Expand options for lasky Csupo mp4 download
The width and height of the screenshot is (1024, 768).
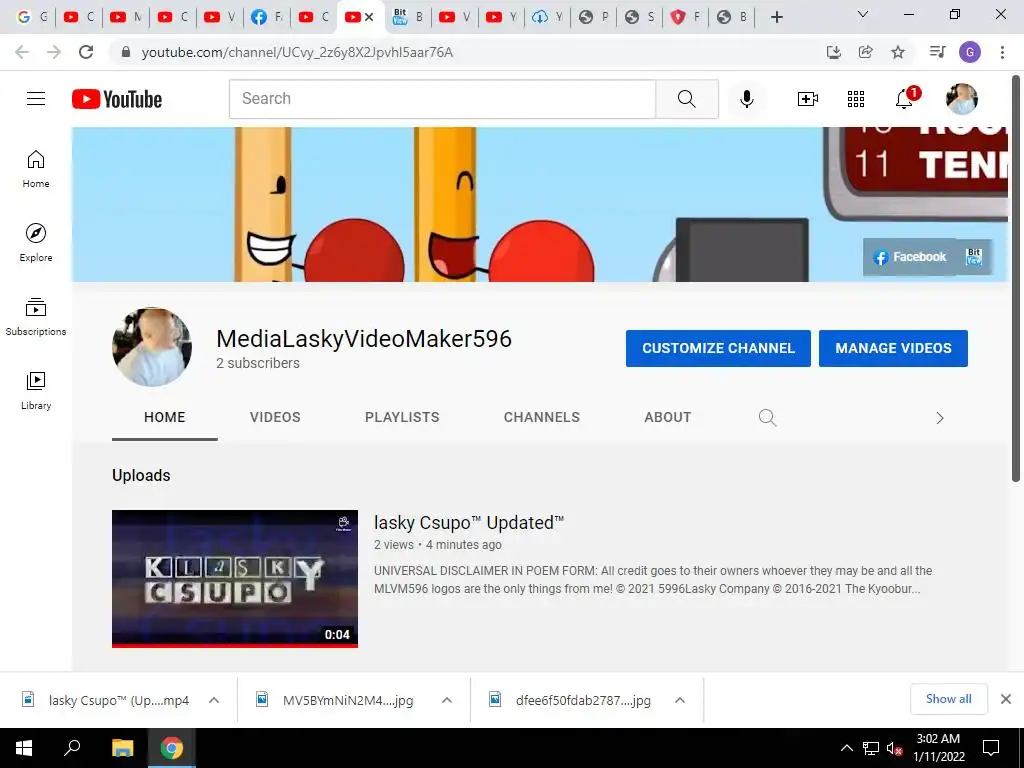click(x=214, y=700)
